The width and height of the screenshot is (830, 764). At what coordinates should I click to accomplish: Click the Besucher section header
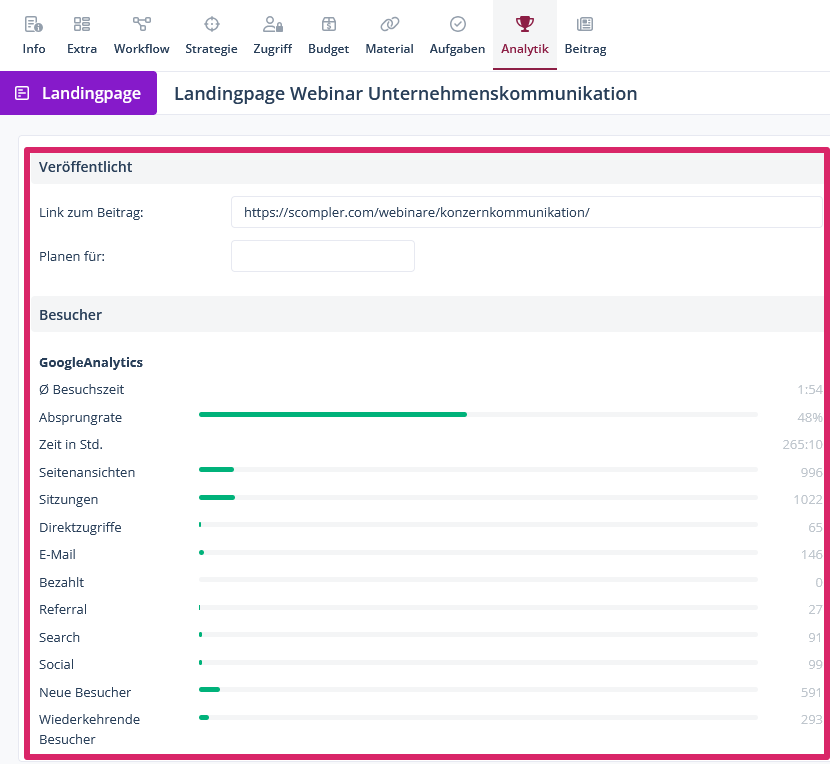tap(71, 315)
